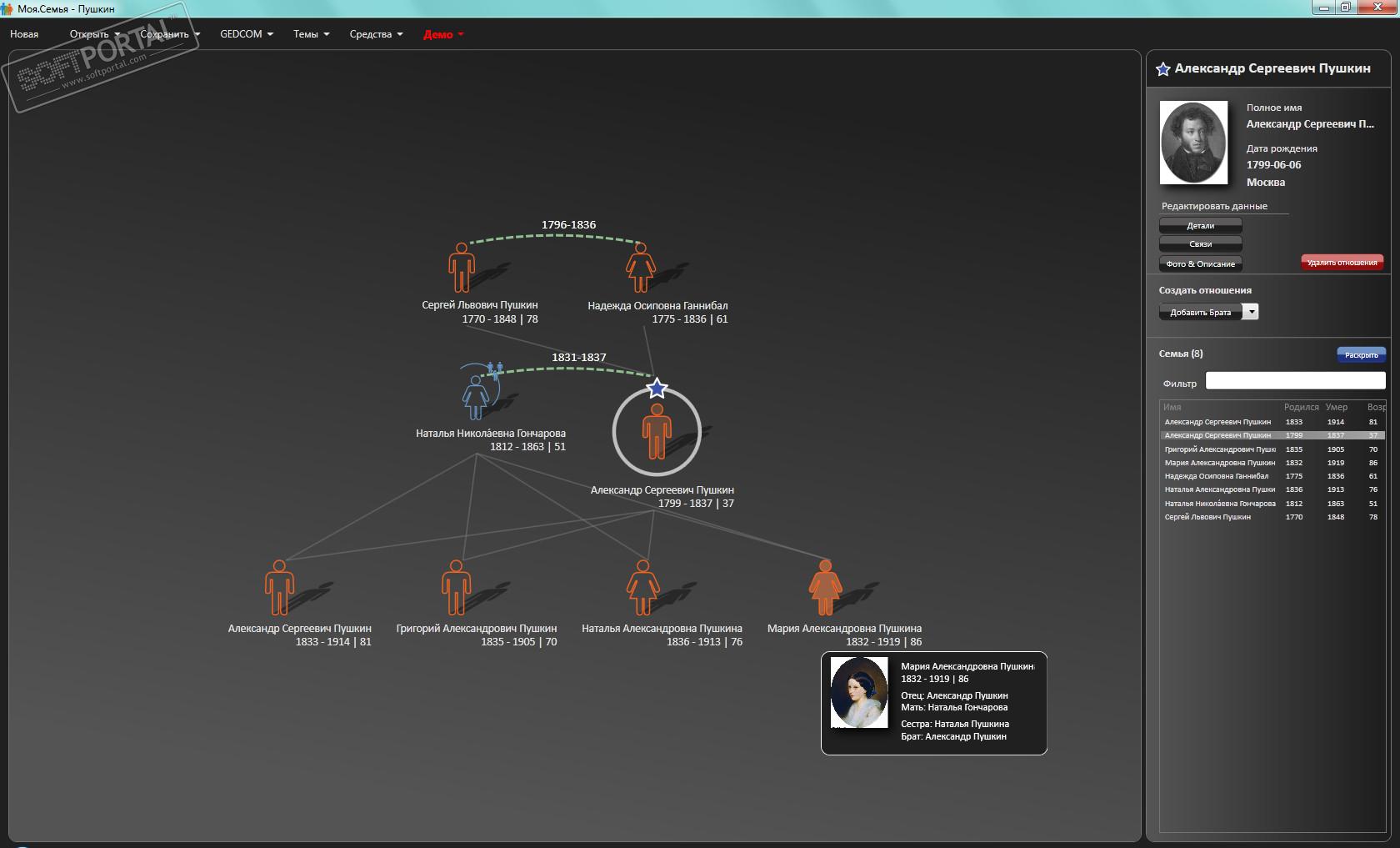The height and width of the screenshot is (848, 1400).
Task: Click the star icon in the details panel header
Action: (1163, 69)
